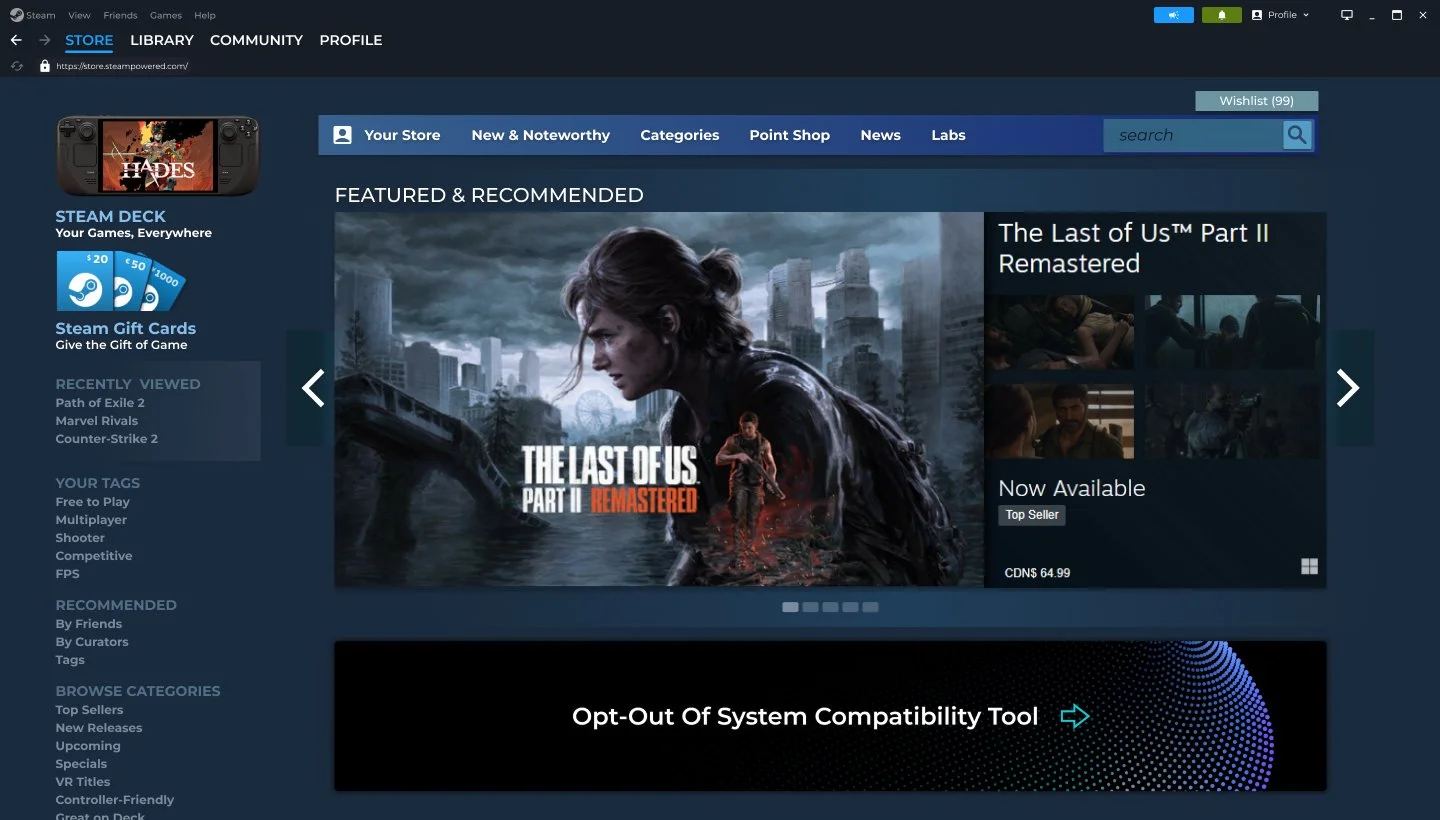Open recently viewed Marvel Rivals
This screenshot has height=820, width=1440.
pos(97,421)
